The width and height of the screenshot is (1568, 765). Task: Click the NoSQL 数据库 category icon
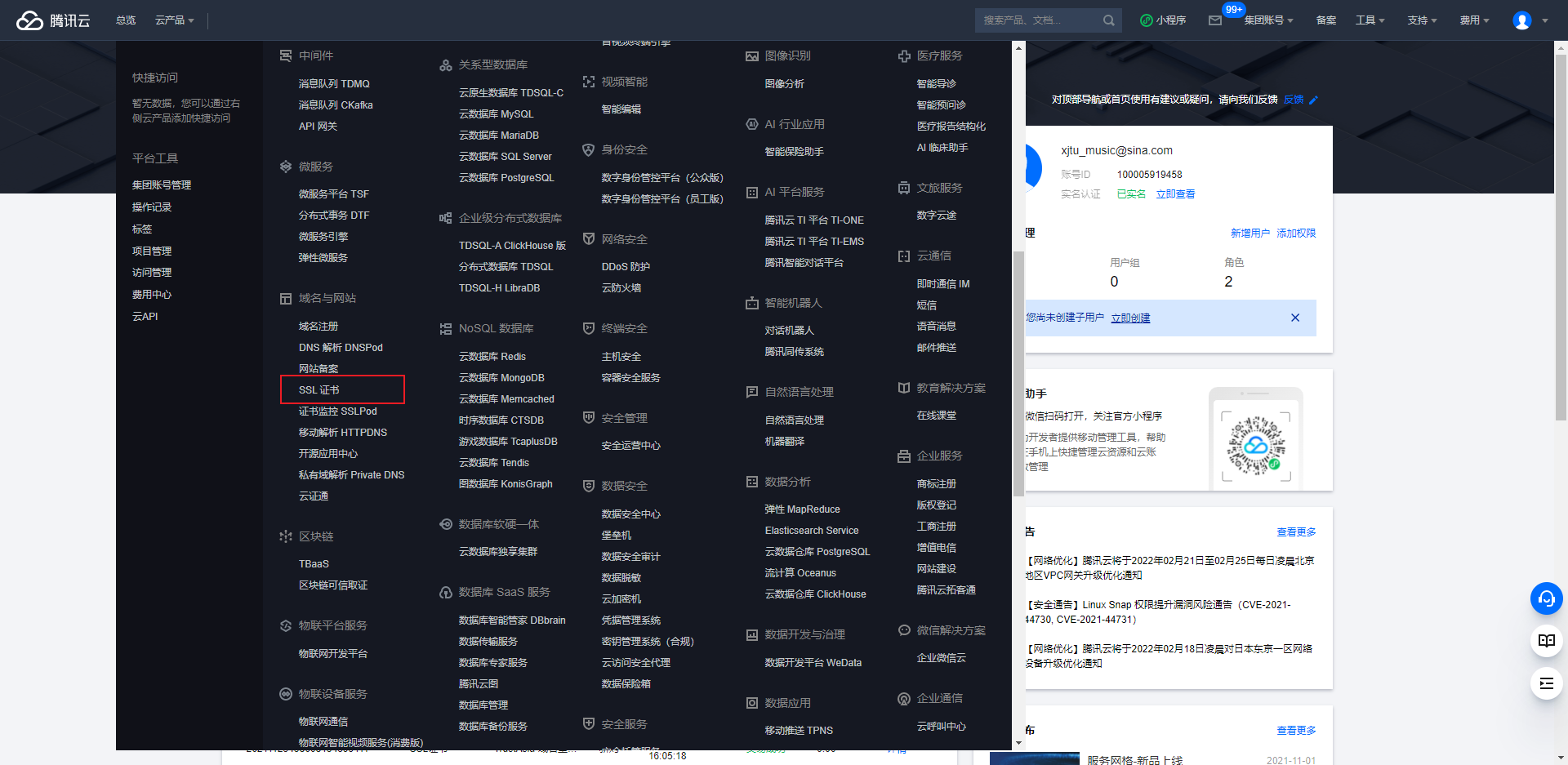[x=446, y=329]
